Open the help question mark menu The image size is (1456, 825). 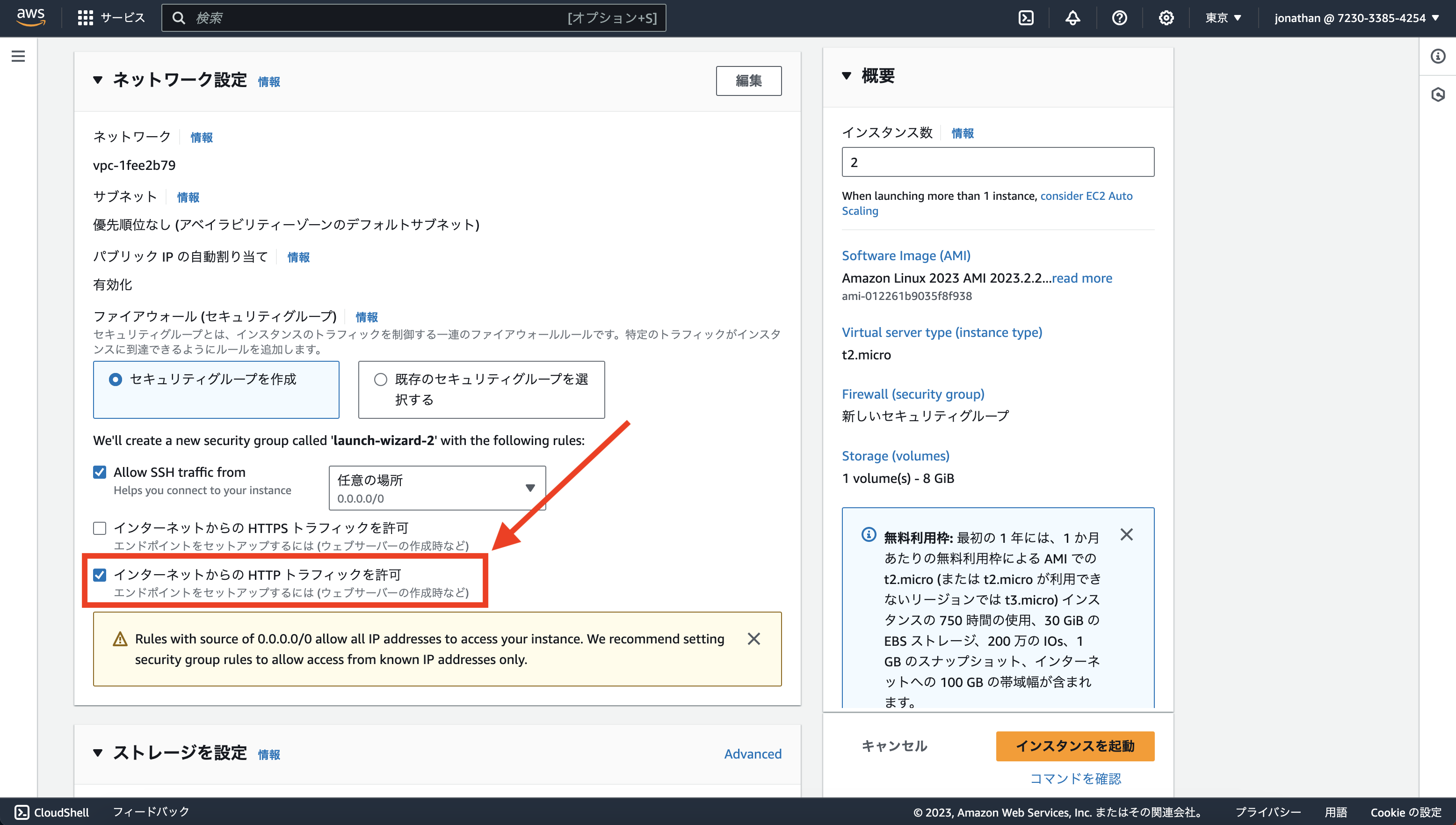1119,18
